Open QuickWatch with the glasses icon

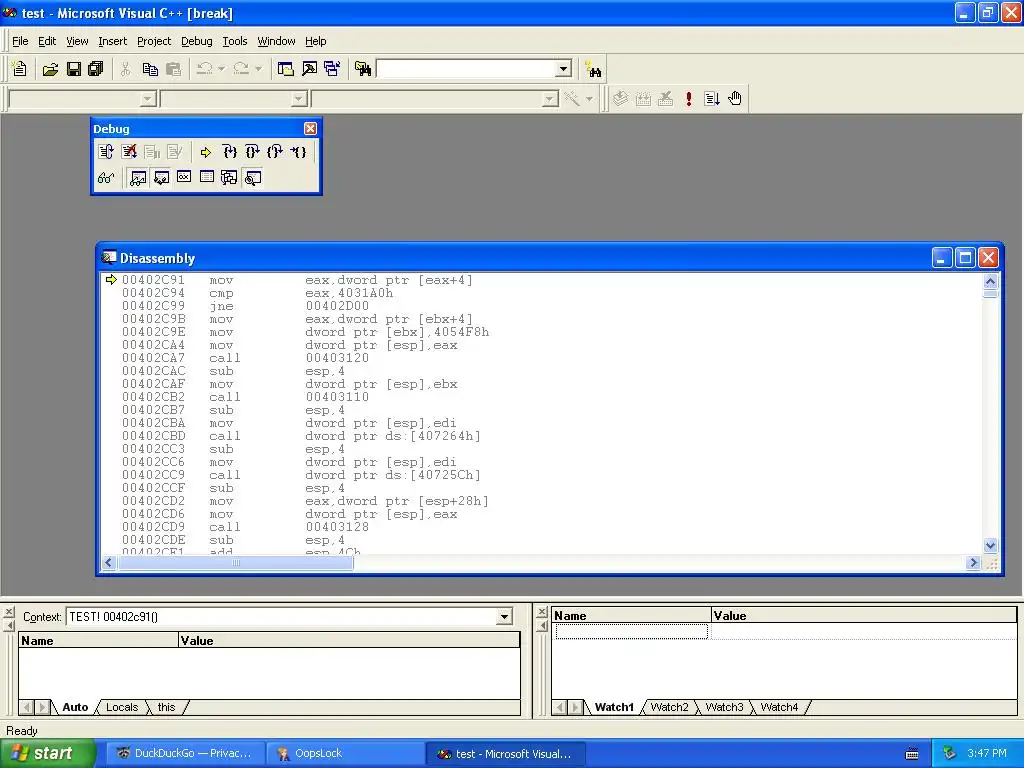coord(106,178)
